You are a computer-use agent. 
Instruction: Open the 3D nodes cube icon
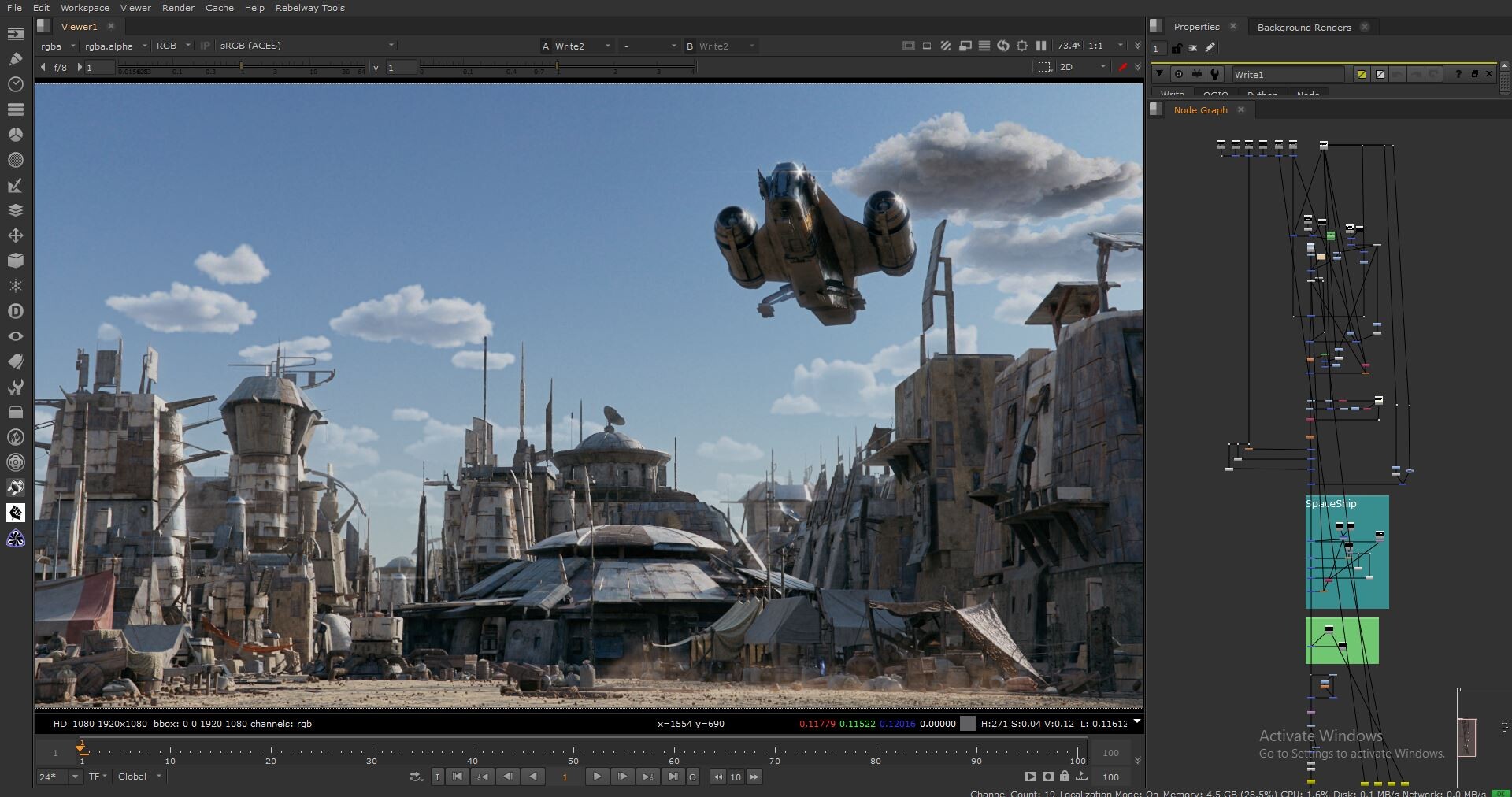15,261
